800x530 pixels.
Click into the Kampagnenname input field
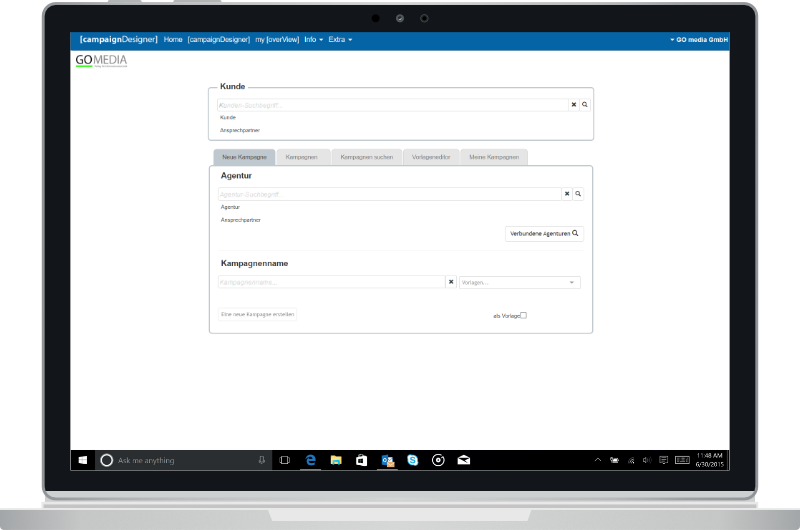point(331,283)
